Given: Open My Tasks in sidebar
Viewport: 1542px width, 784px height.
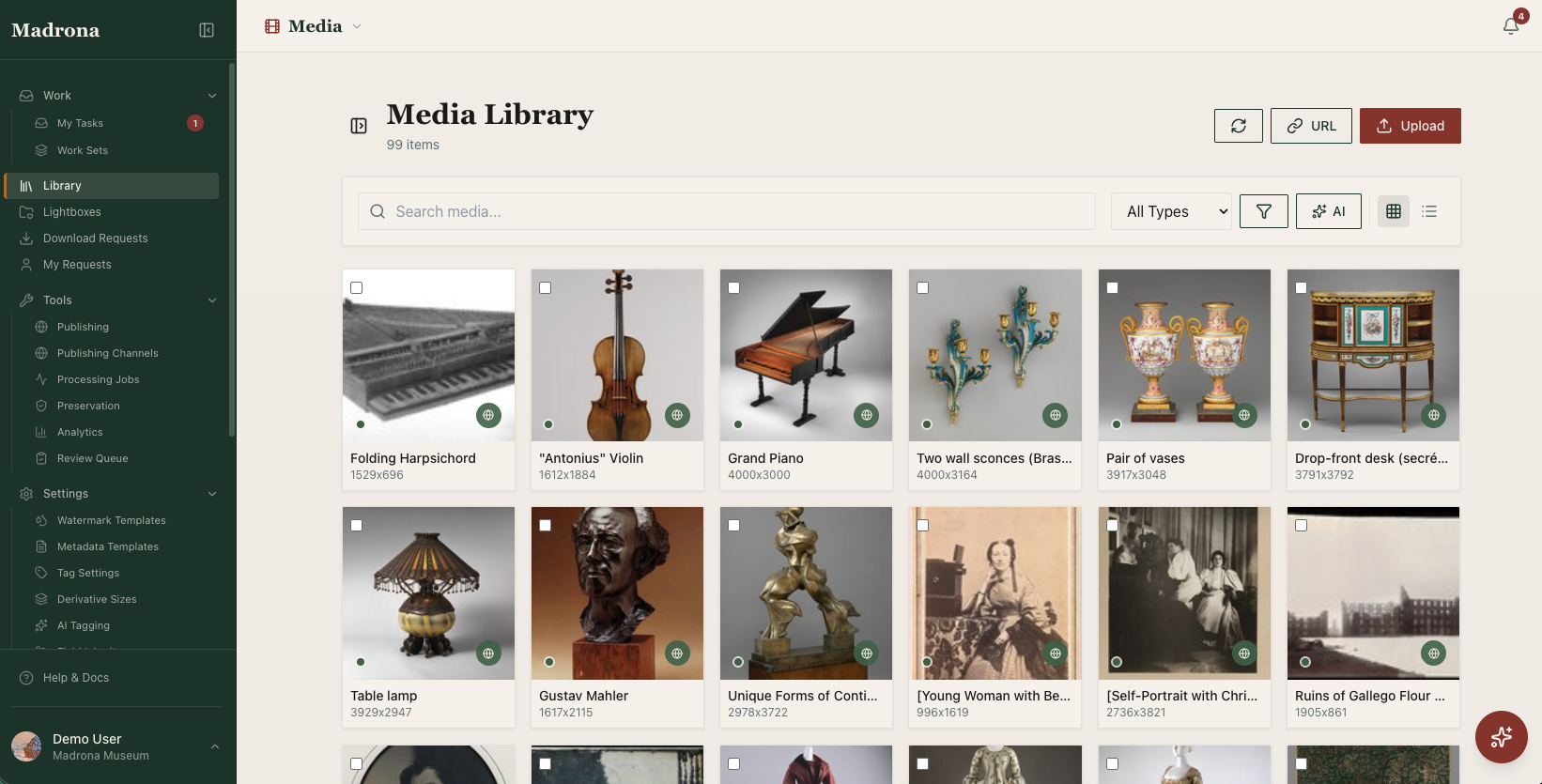Looking at the screenshot, I should [x=118, y=123].
